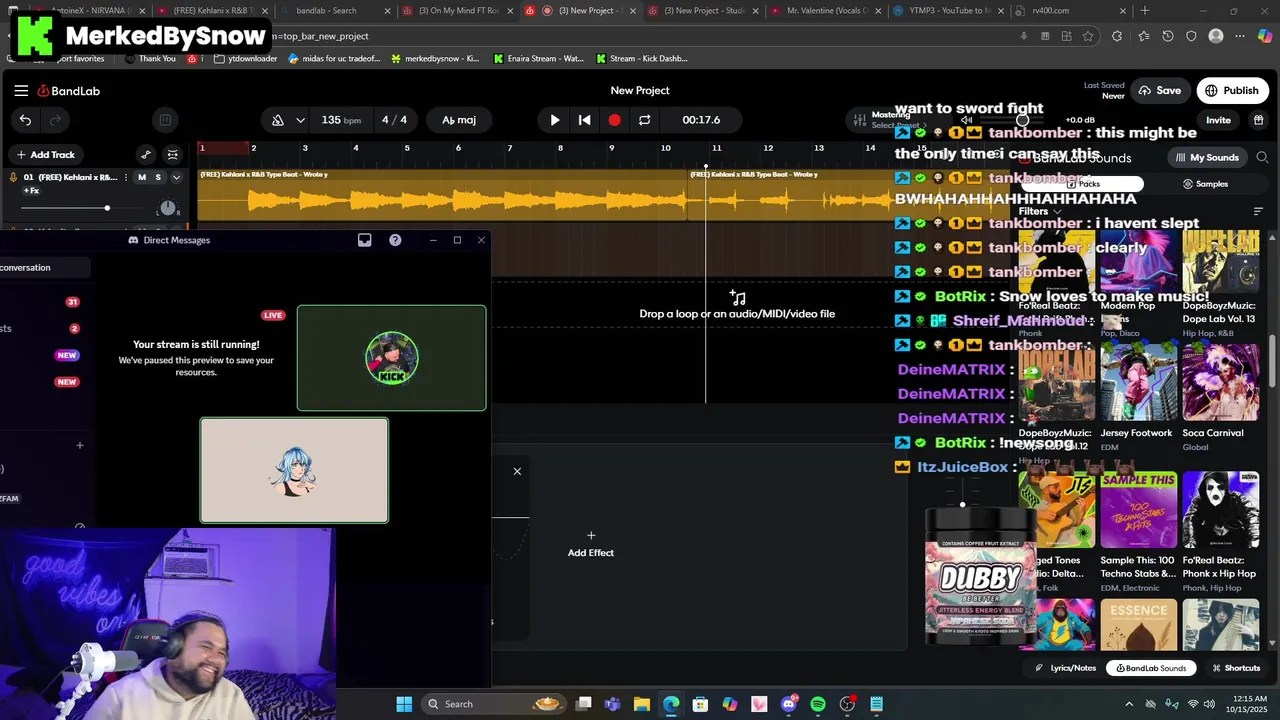1280x720 pixels.
Task: Skip back to the start
Action: pyautogui.click(x=584, y=120)
